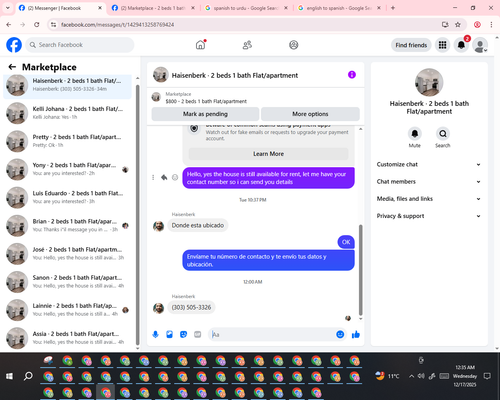Mute conversation with bell icon
Image resolution: width=500 pixels, height=400 pixels.
click(415, 134)
